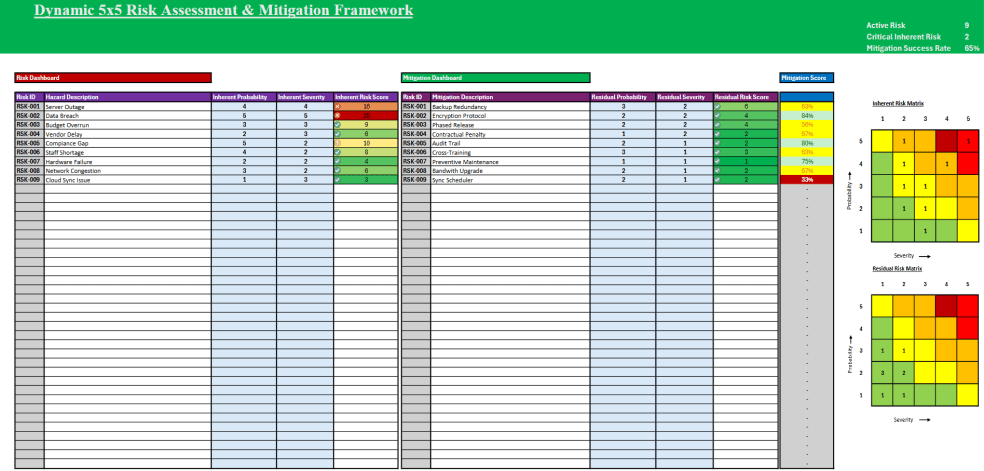Select the Hardware Failure hazard cell
This screenshot has width=984, height=471.
tap(127, 161)
